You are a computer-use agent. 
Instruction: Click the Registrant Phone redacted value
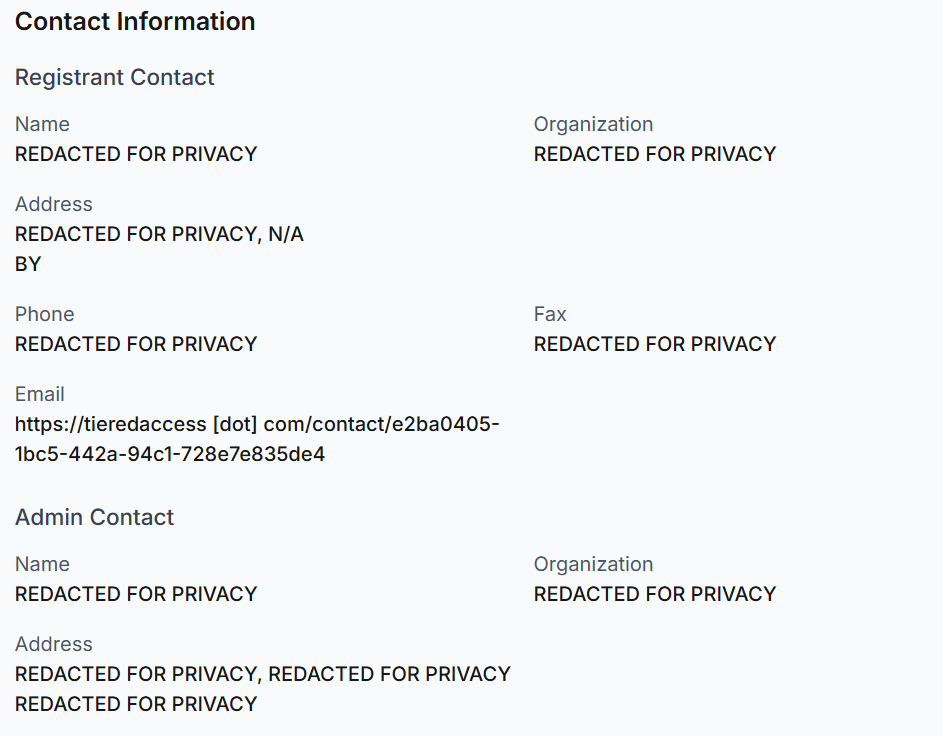point(136,344)
